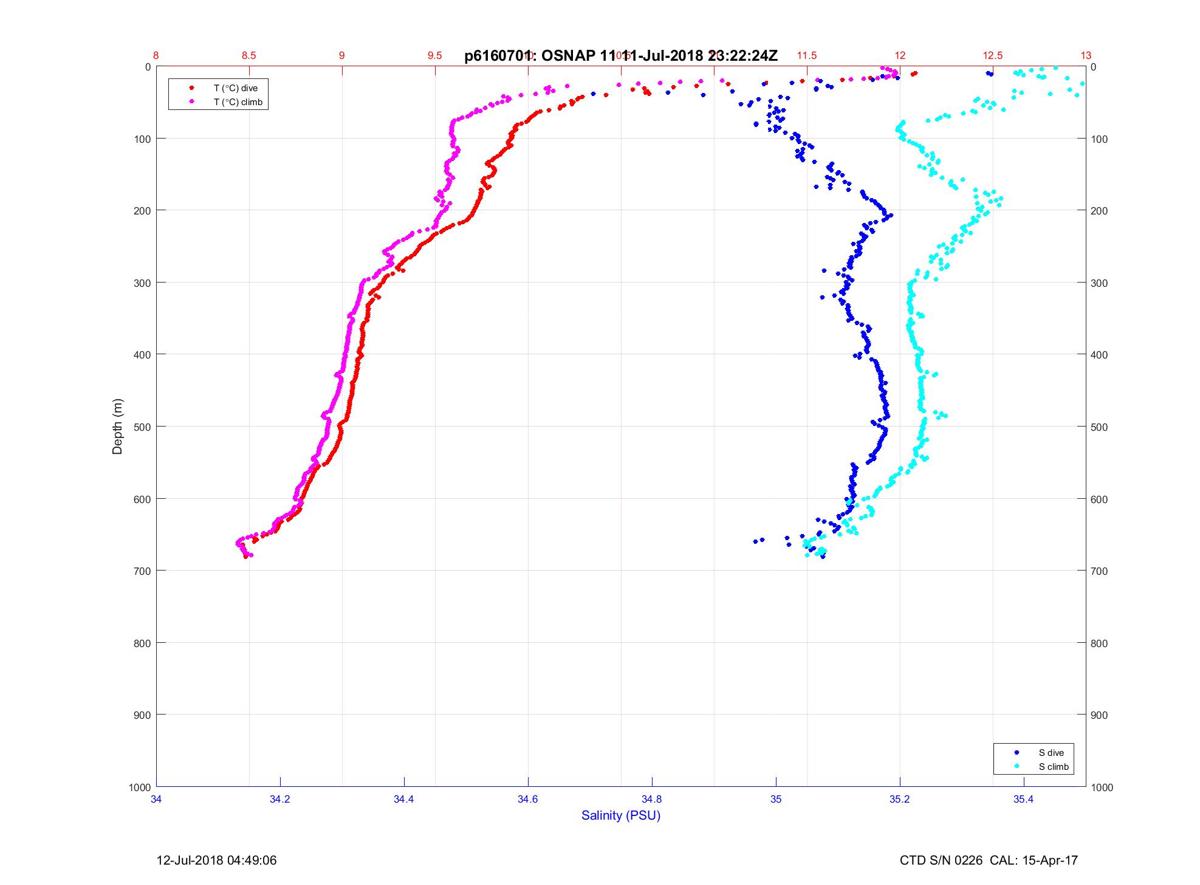Click the 'CTD S/N 0226 CAL: 15-Apr-17' footer text

pos(989,860)
